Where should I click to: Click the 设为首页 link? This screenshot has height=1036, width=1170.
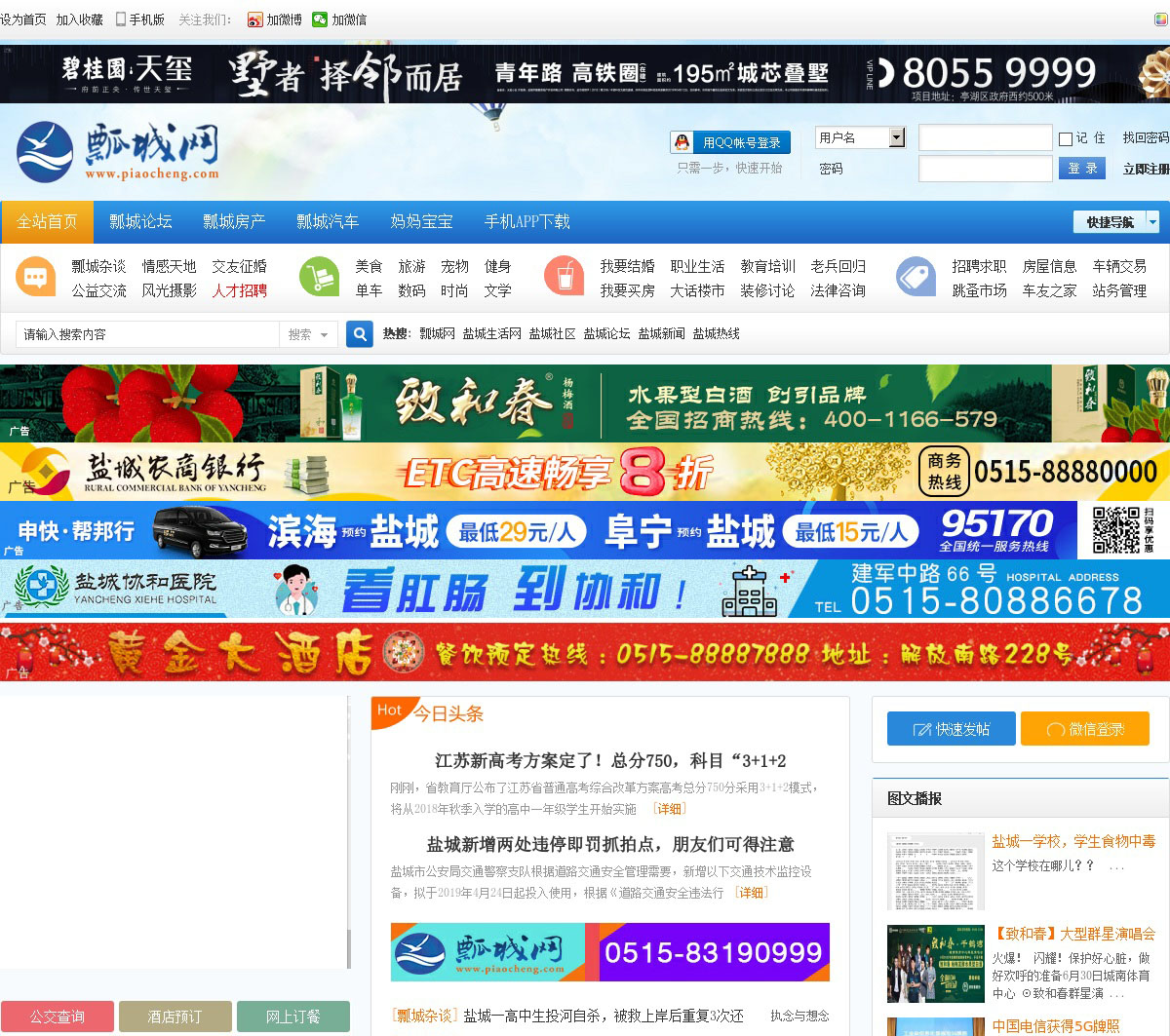click(x=23, y=19)
